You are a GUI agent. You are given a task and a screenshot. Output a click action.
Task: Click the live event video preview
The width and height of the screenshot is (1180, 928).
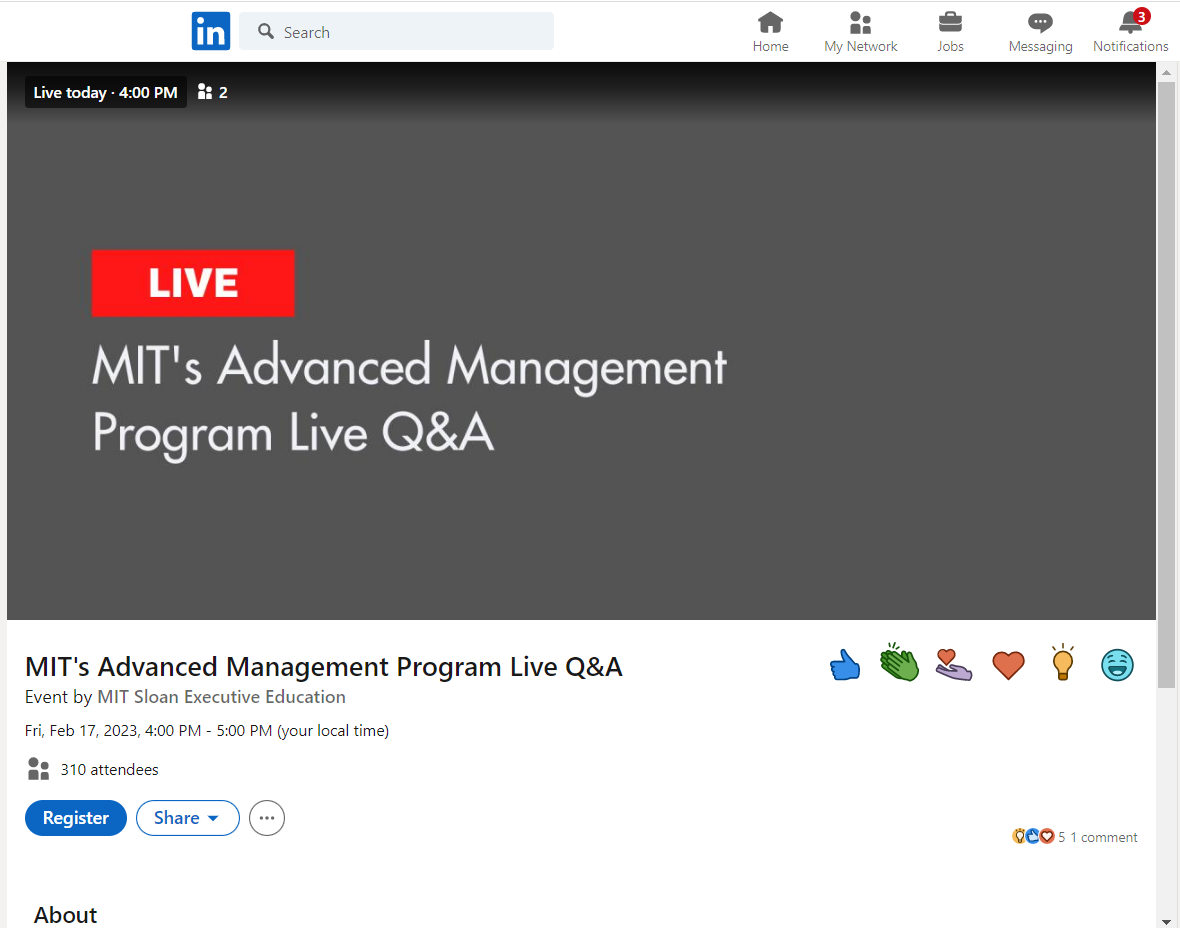pos(581,341)
